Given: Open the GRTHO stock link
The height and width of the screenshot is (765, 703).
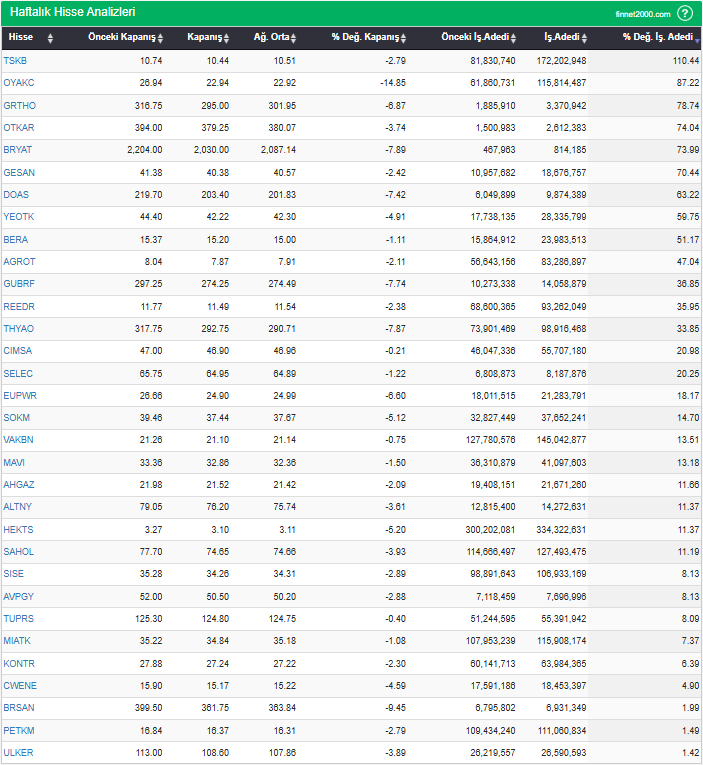Looking at the screenshot, I should (x=20, y=106).
